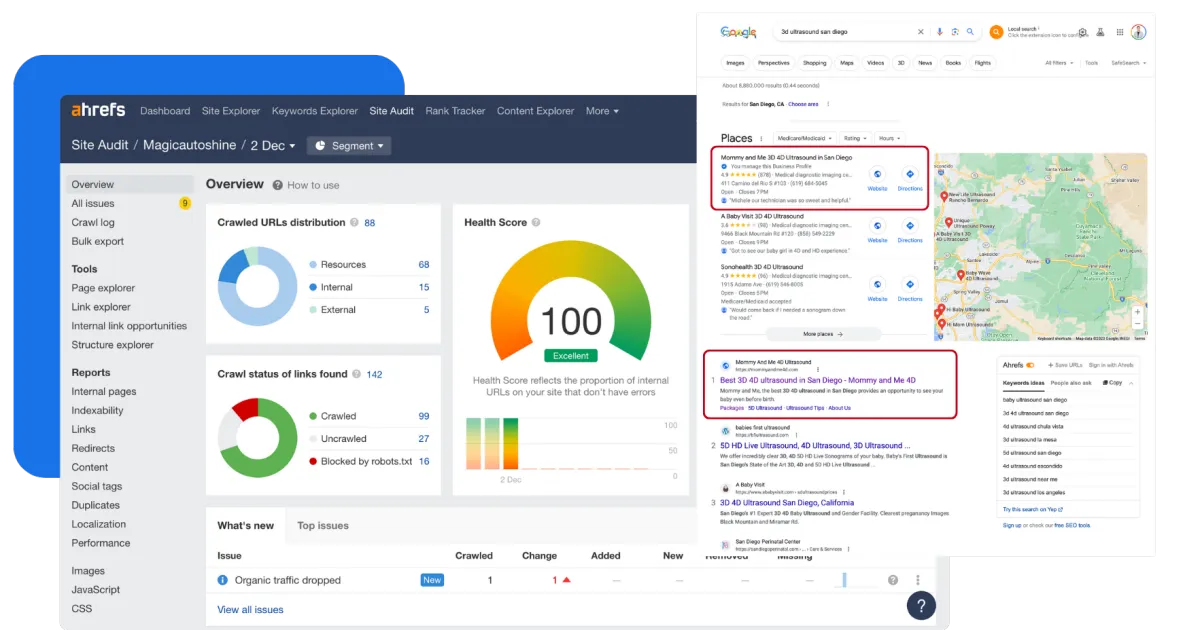Click the grey help icon in the Organic traffic dropped row
This screenshot has height=630, width=1200.
pyautogui.click(x=893, y=580)
